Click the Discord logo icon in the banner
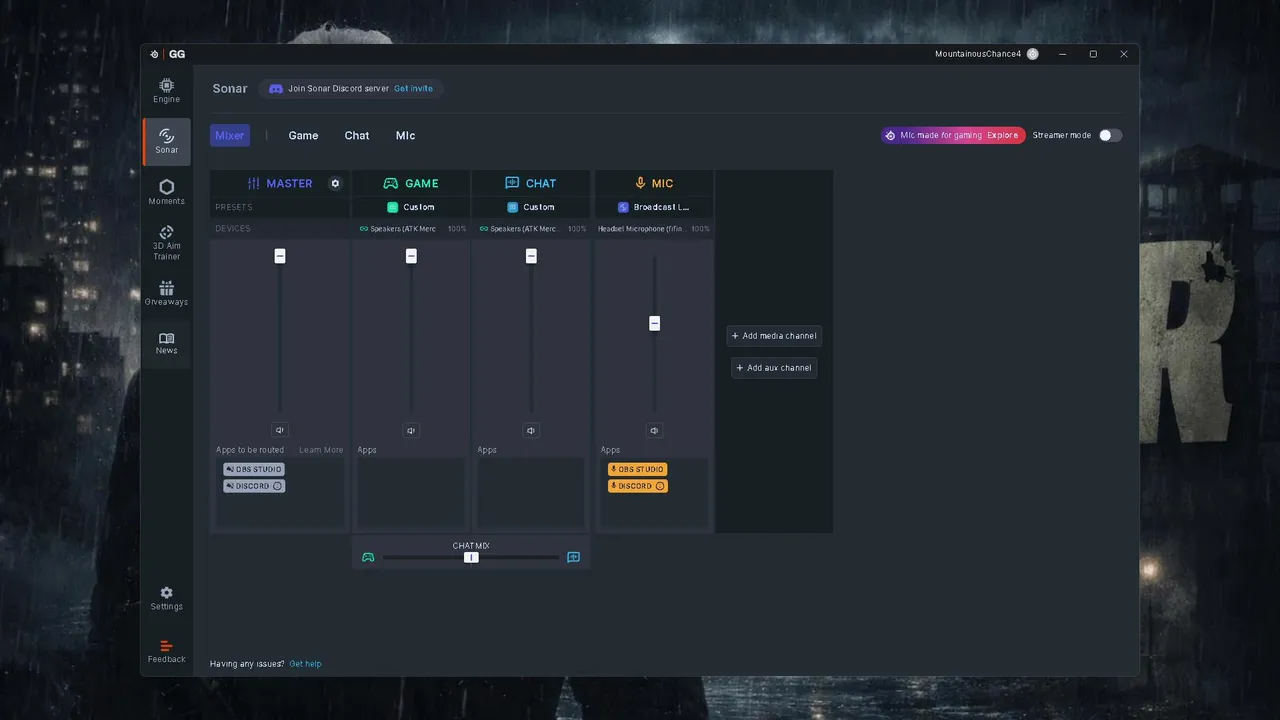Screen dimensions: 1280x720 coord(276,88)
